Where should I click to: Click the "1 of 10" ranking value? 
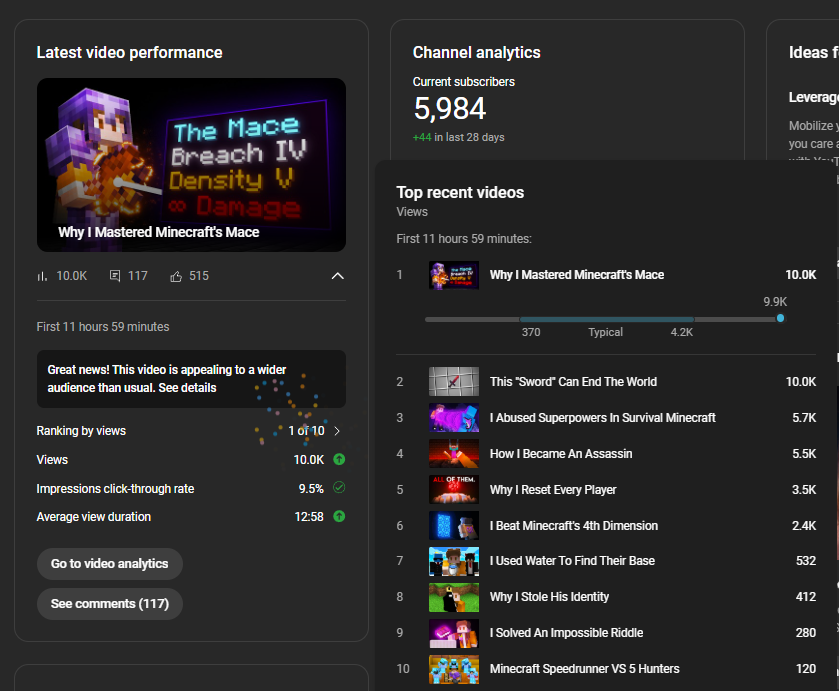307,431
